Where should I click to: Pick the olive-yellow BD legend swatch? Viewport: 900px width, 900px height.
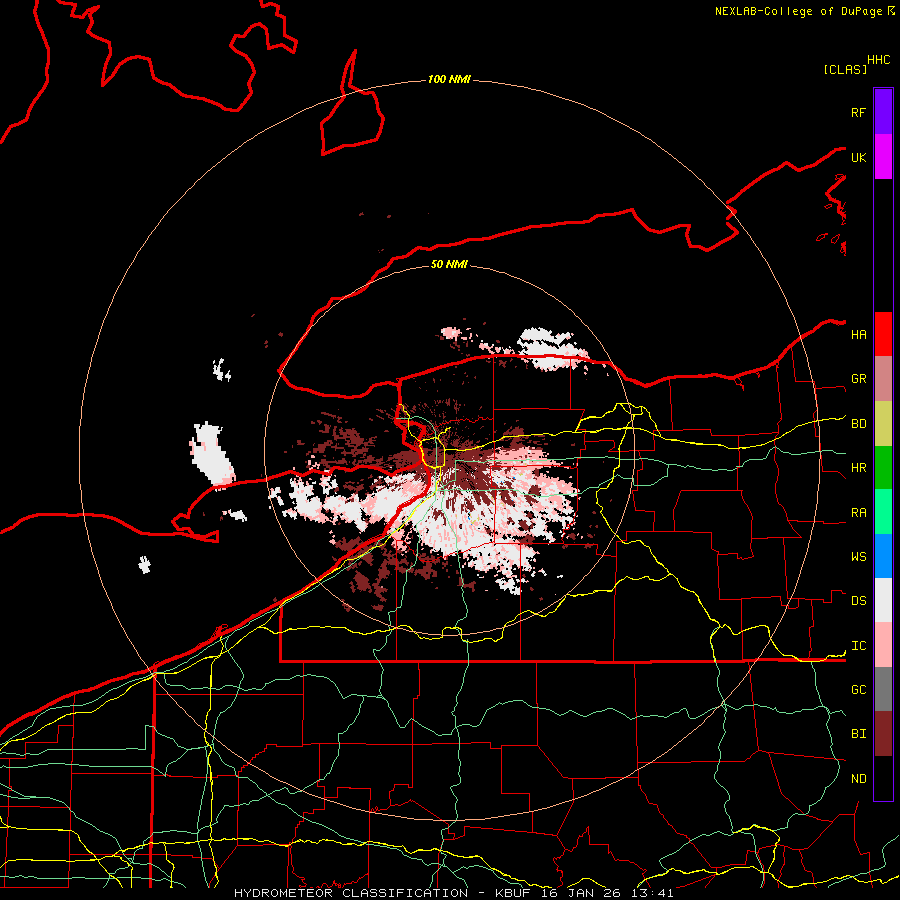tap(883, 424)
